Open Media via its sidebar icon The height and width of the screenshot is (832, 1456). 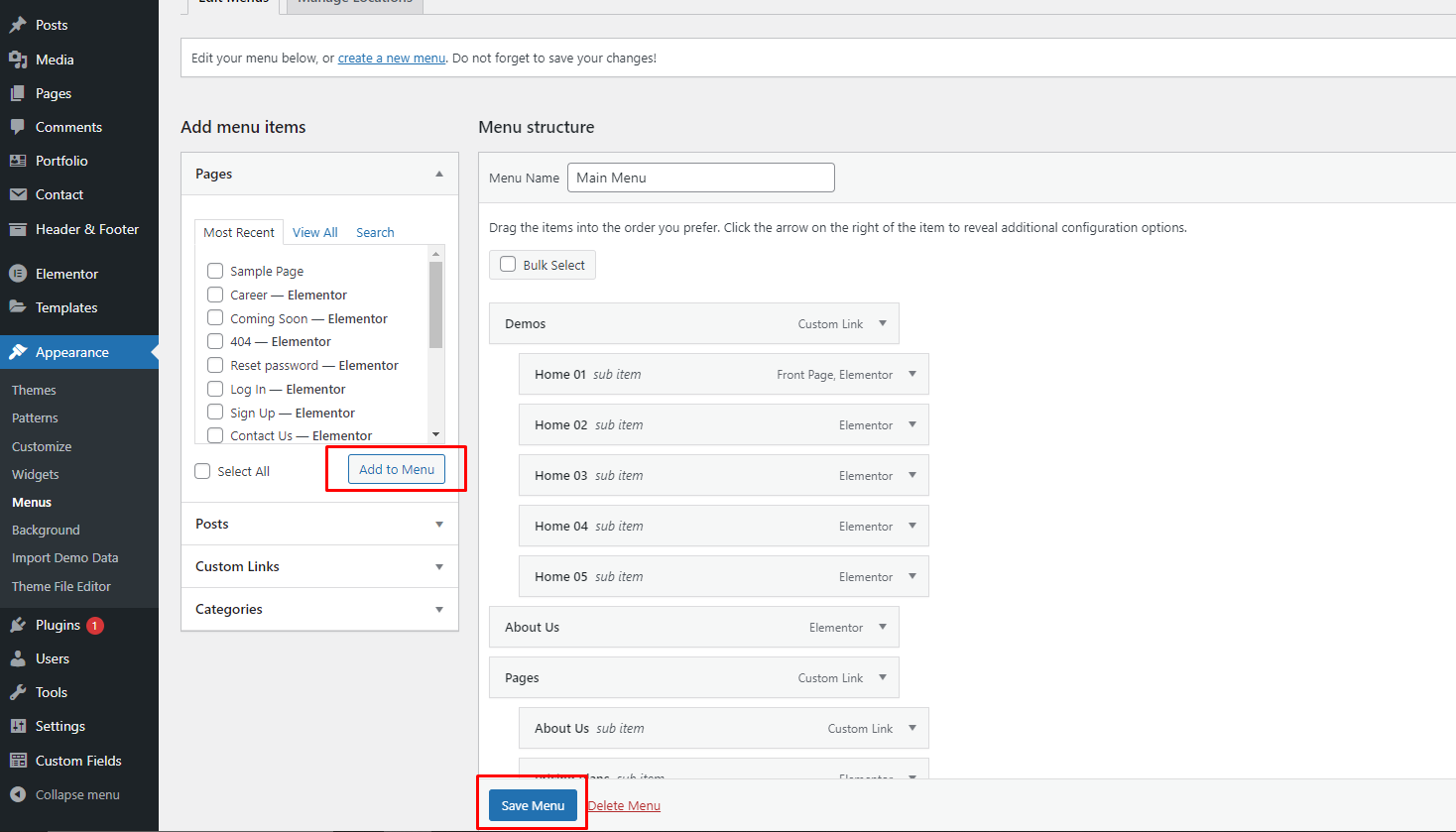click(x=18, y=59)
